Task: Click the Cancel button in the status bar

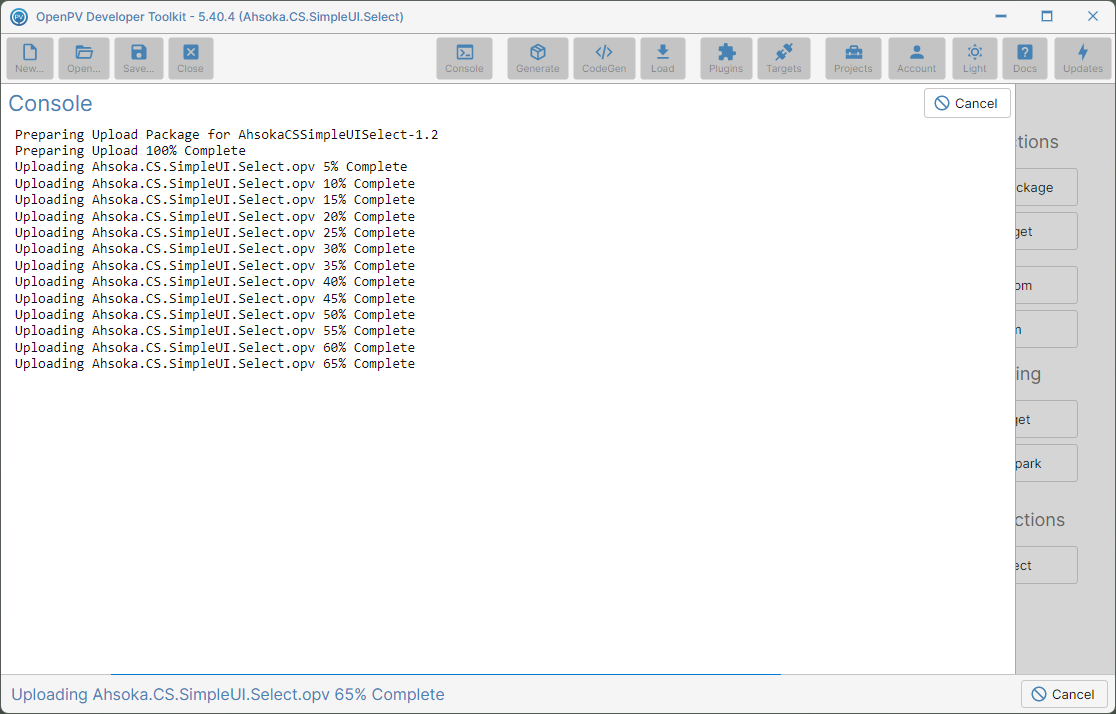Action: coord(1064,694)
